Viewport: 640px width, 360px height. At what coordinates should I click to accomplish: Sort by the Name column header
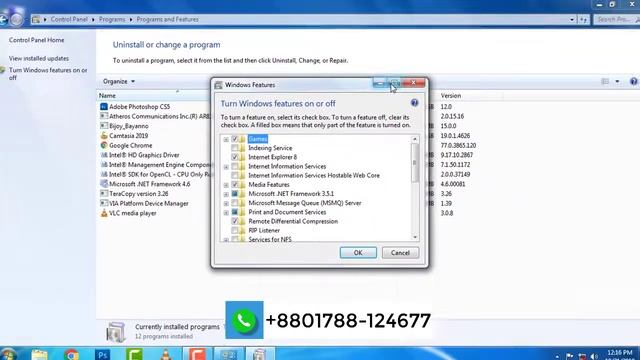pyautogui.click(x=107, y=96)
